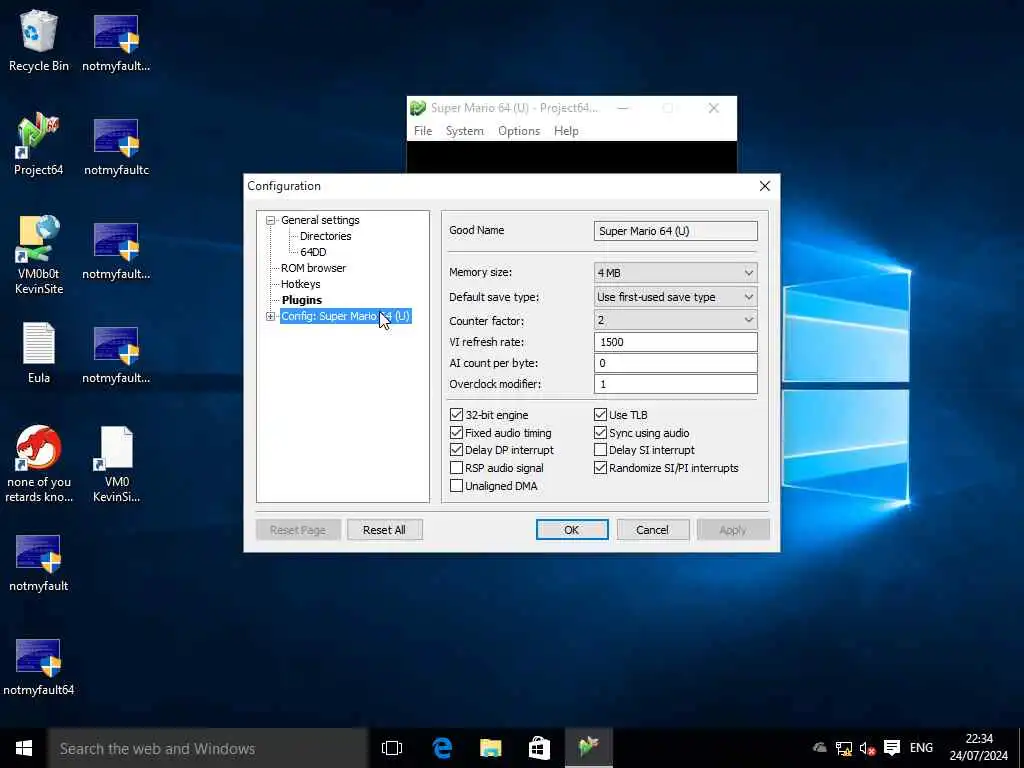
Task: Collapse the General settings tree node
Action: click(x=270, y=221)
